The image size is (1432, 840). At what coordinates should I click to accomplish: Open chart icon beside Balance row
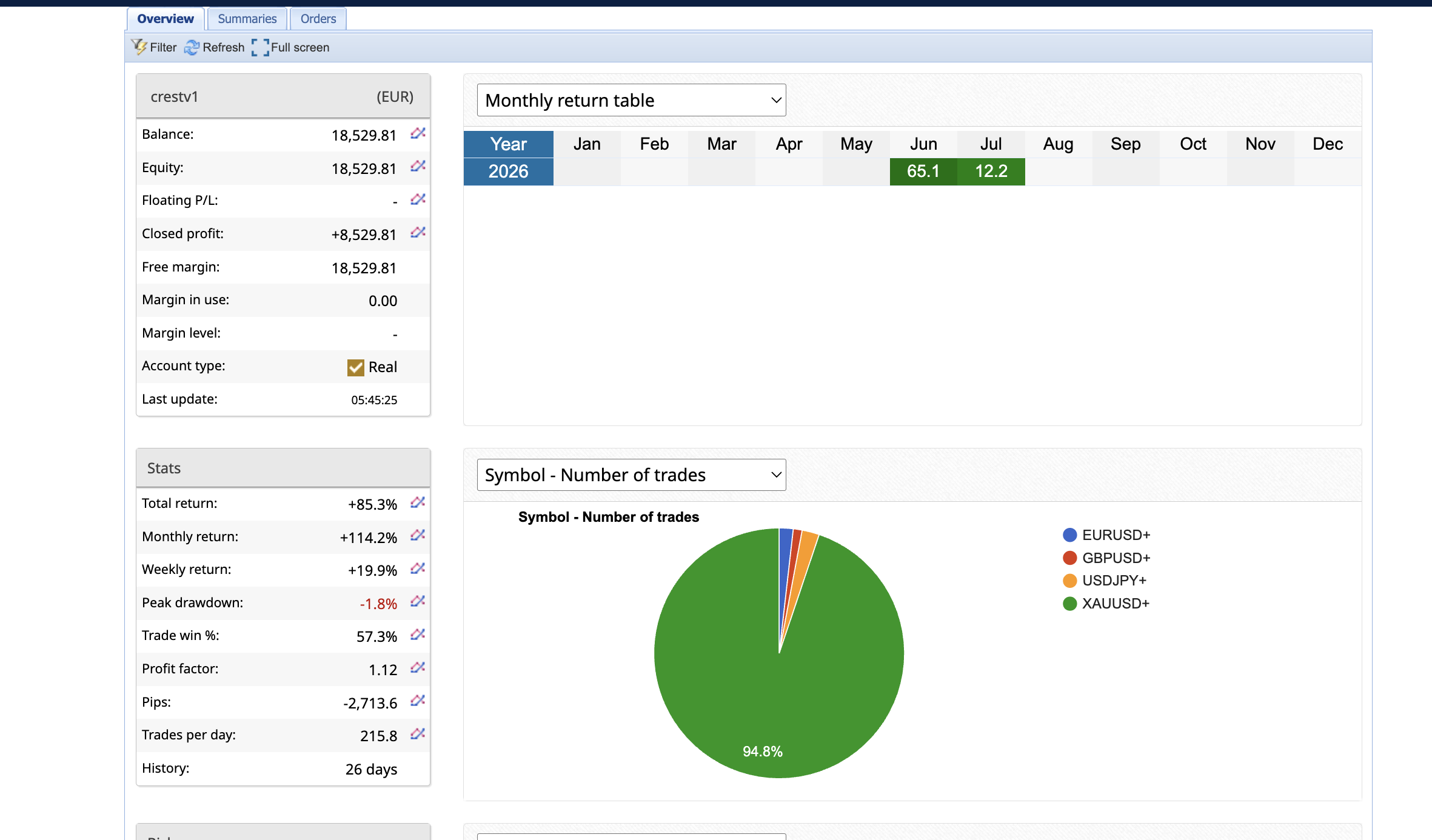[418, 133]
